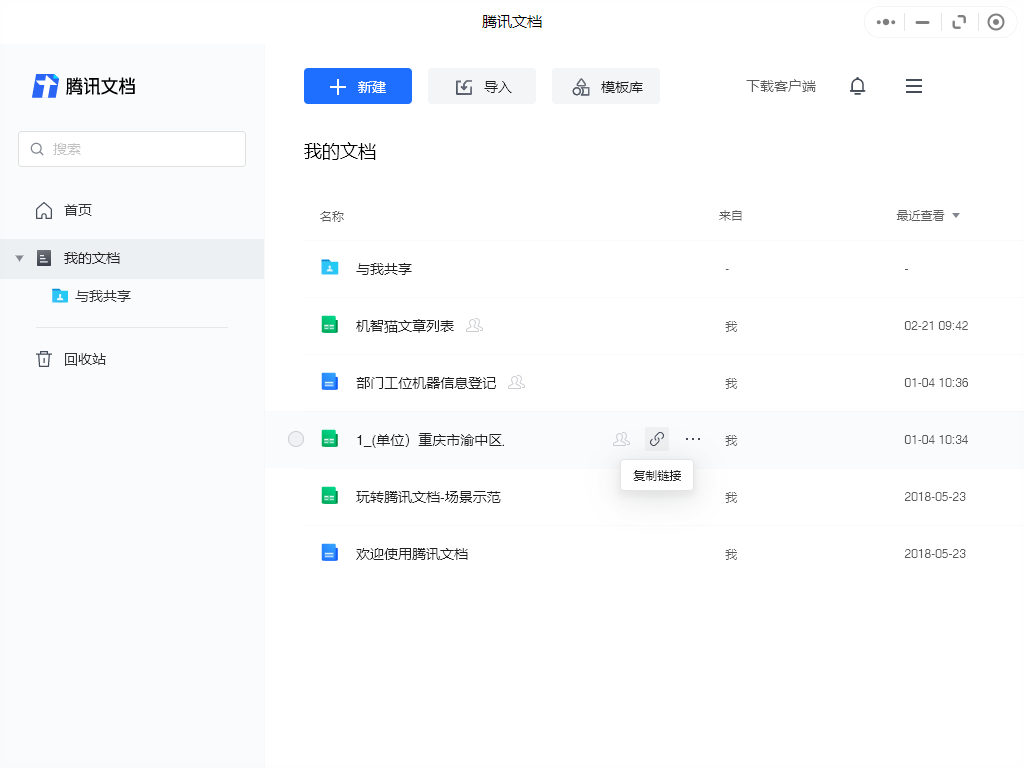1024x768 pixels.
Task: Open the notifications bell
Action: (x=857, y=86)
